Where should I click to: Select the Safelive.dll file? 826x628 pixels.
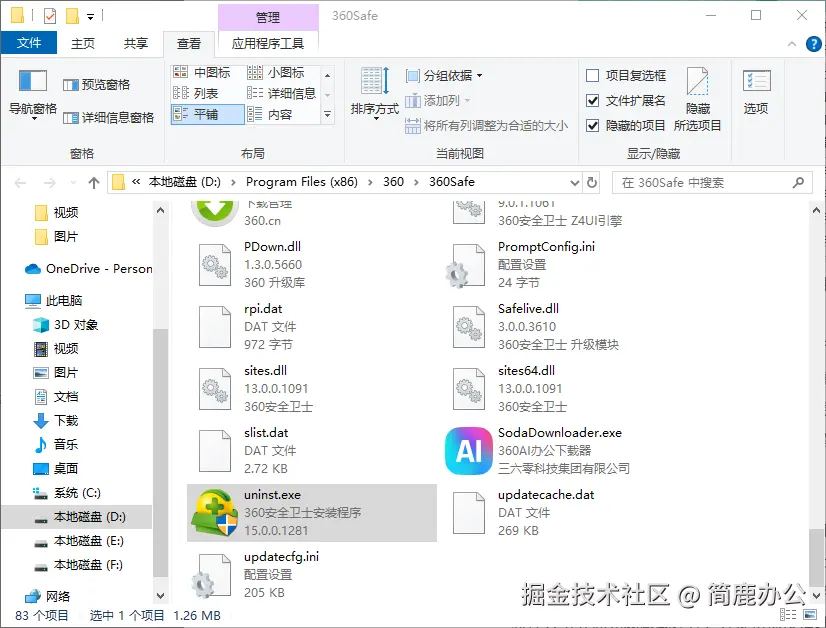(566, 327)
